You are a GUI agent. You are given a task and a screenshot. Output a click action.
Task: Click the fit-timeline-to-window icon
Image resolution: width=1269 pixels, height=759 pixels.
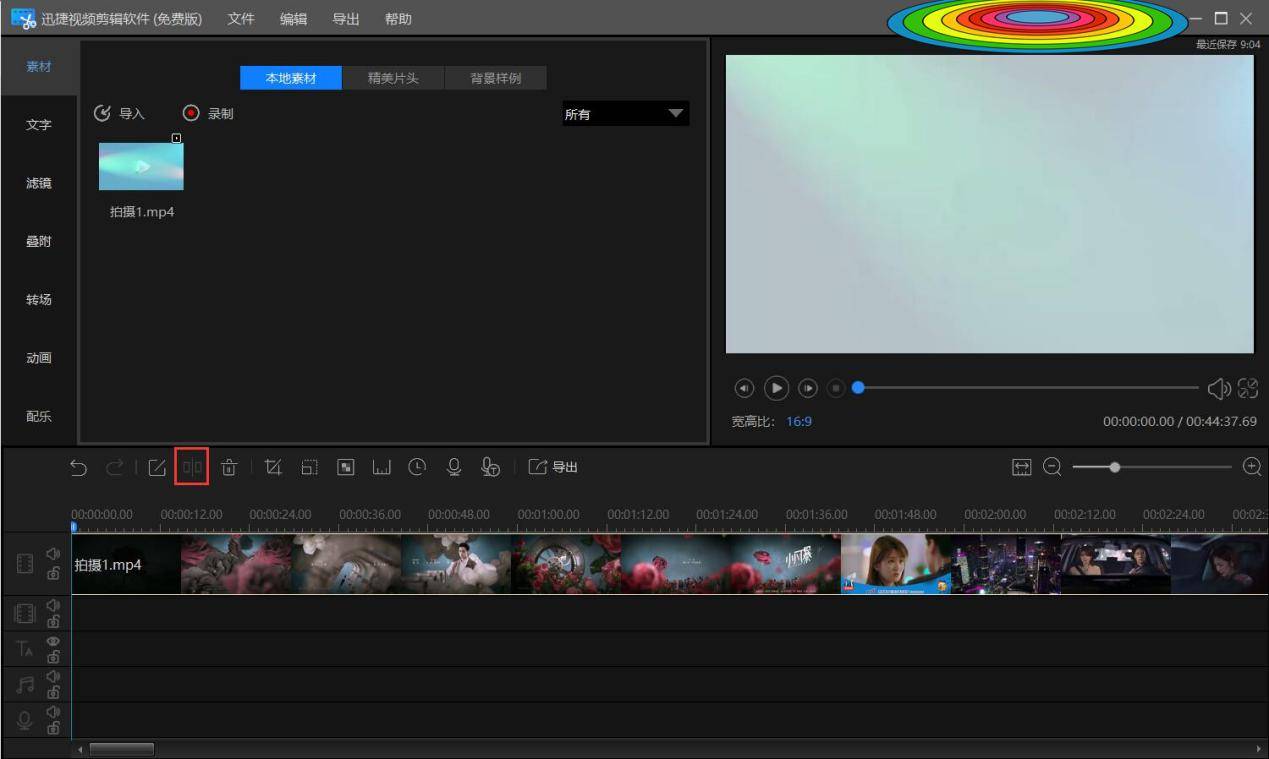[x=1021, y=467]
